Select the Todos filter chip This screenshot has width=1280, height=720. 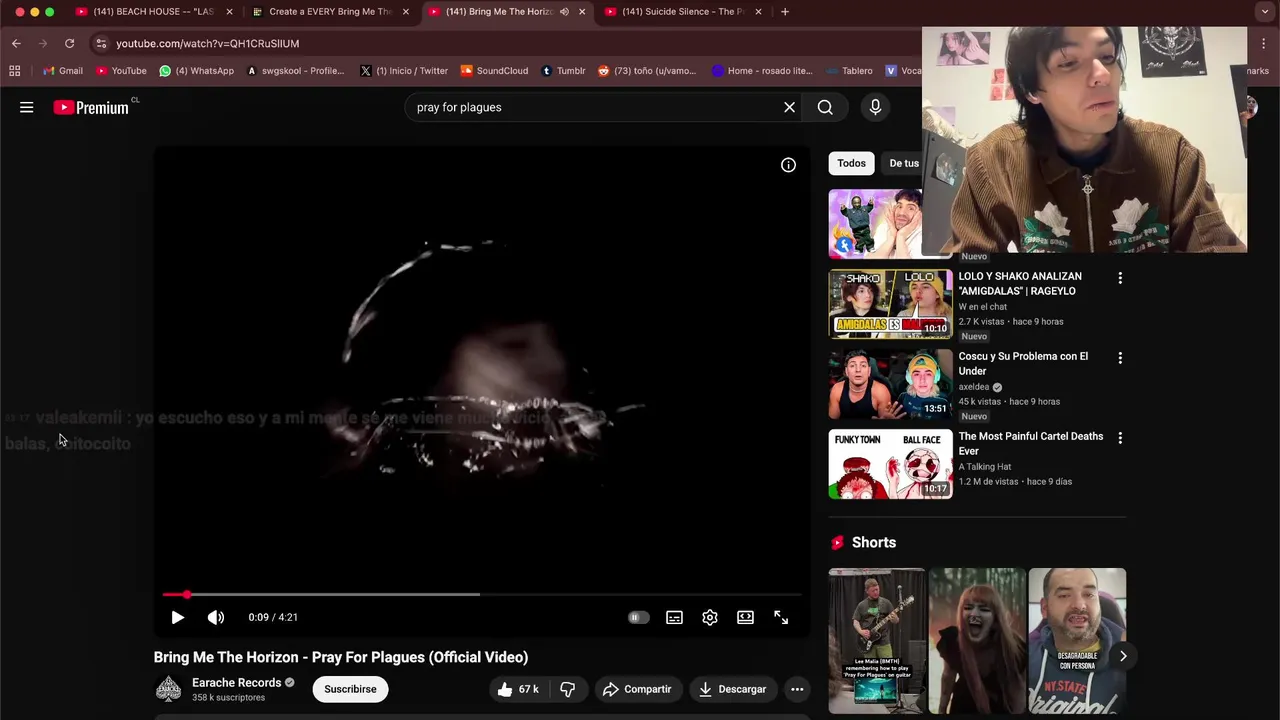point(851,163)
